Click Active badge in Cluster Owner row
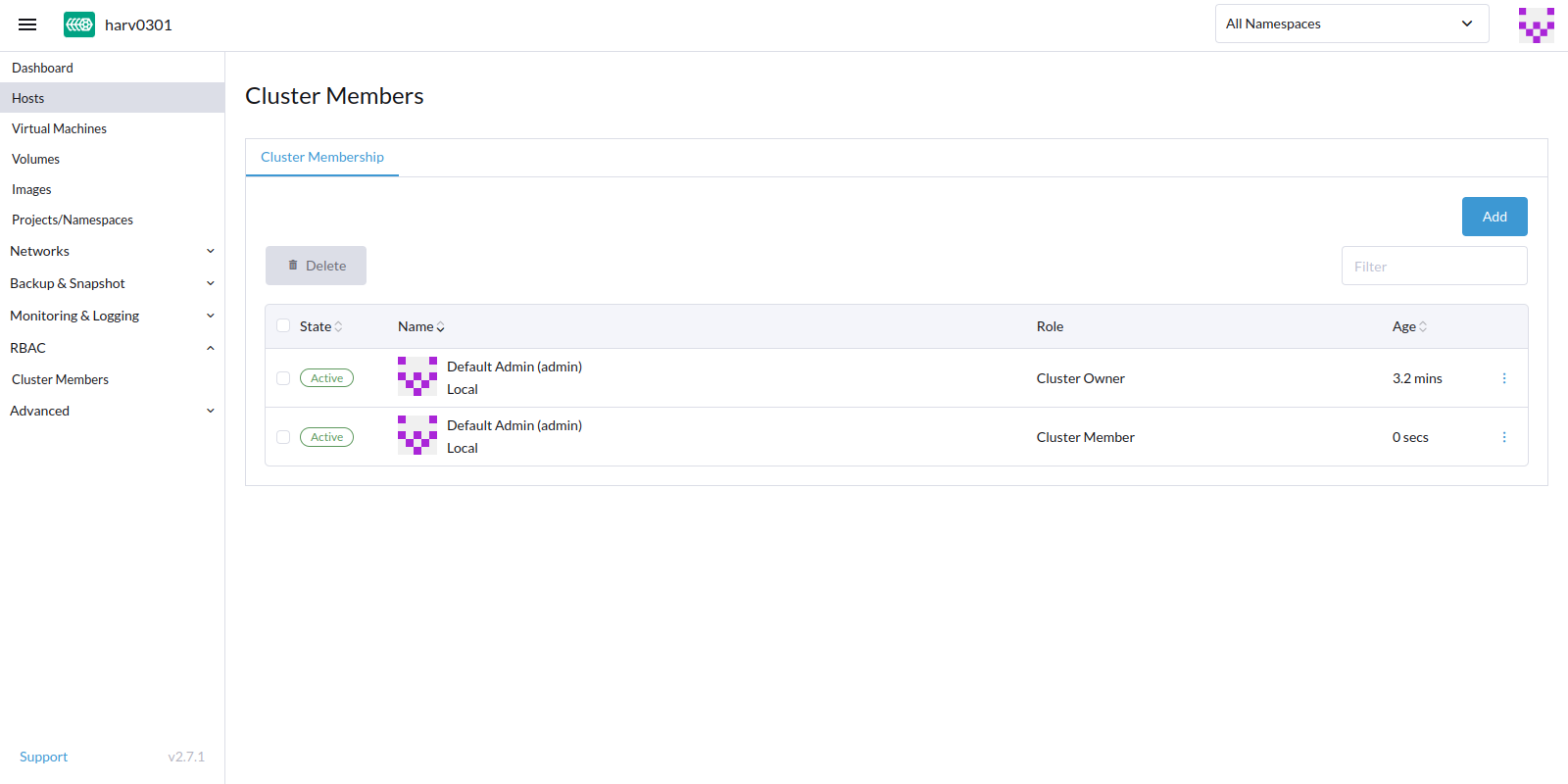The image size is (1568, 784). pos(326,378)
